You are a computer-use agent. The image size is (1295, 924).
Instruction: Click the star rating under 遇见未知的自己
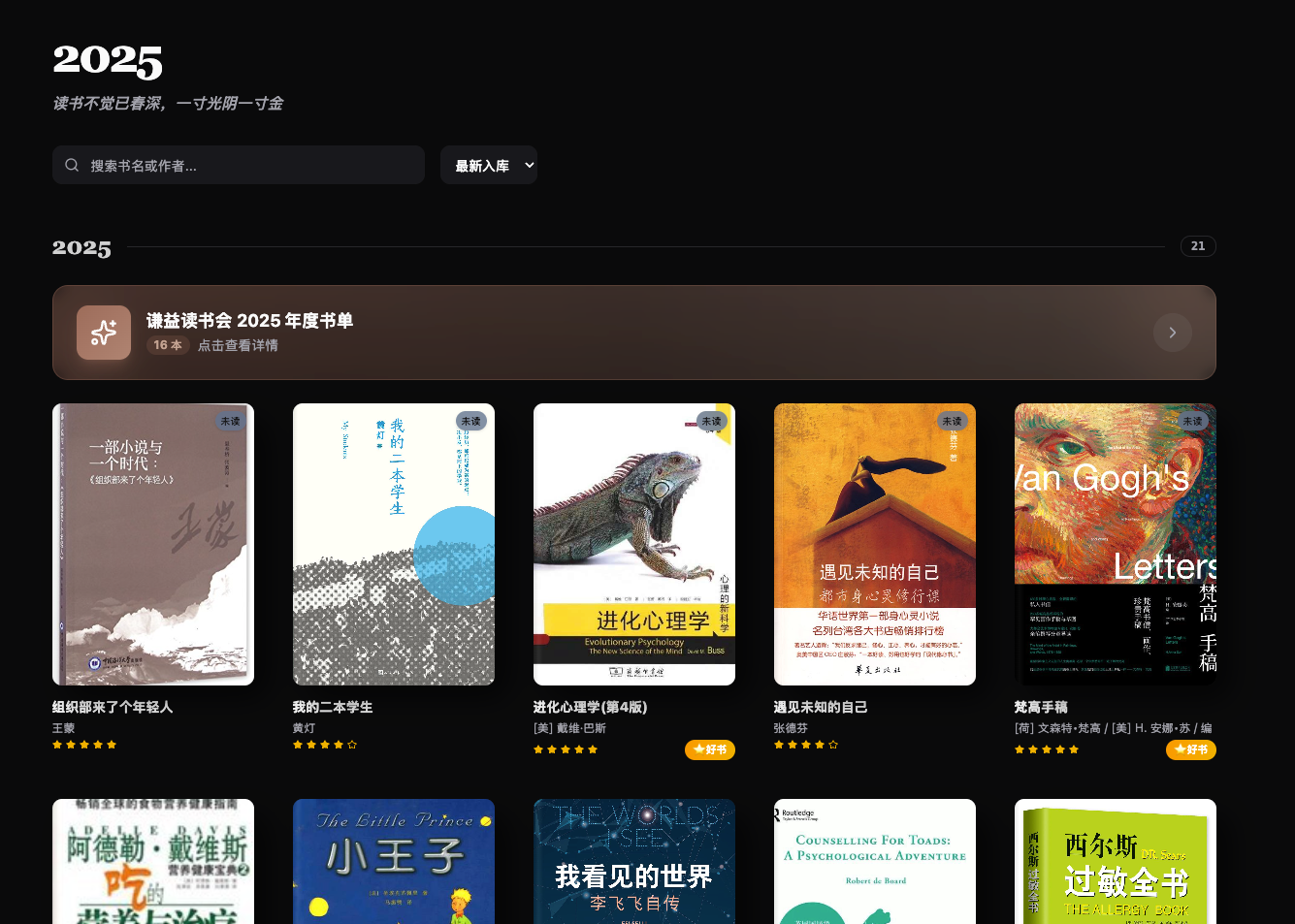806,745
